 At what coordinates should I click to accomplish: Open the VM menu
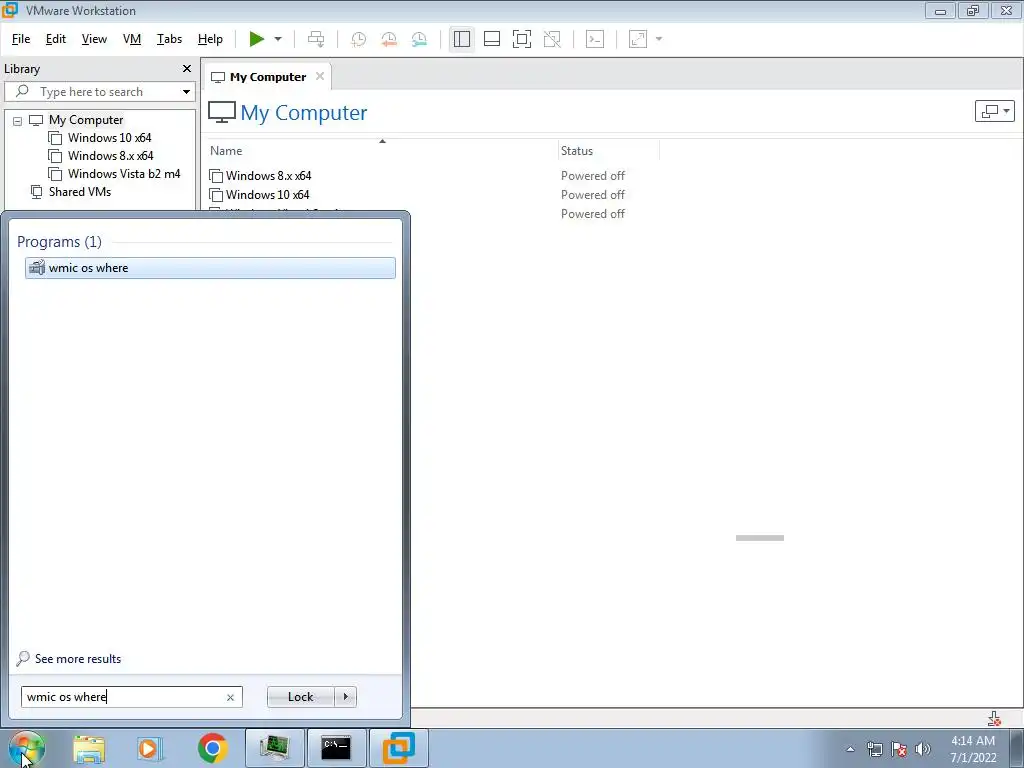coord(132,39)
